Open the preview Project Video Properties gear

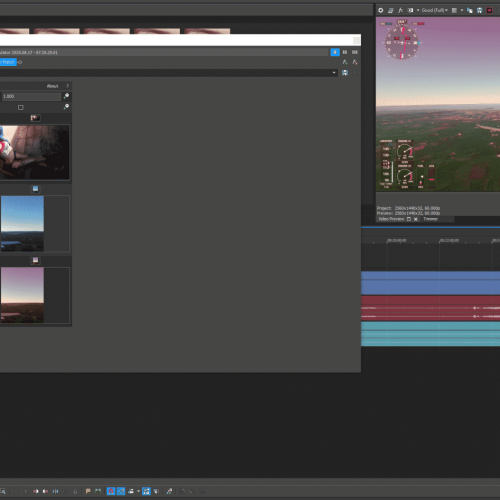(381, 10)
